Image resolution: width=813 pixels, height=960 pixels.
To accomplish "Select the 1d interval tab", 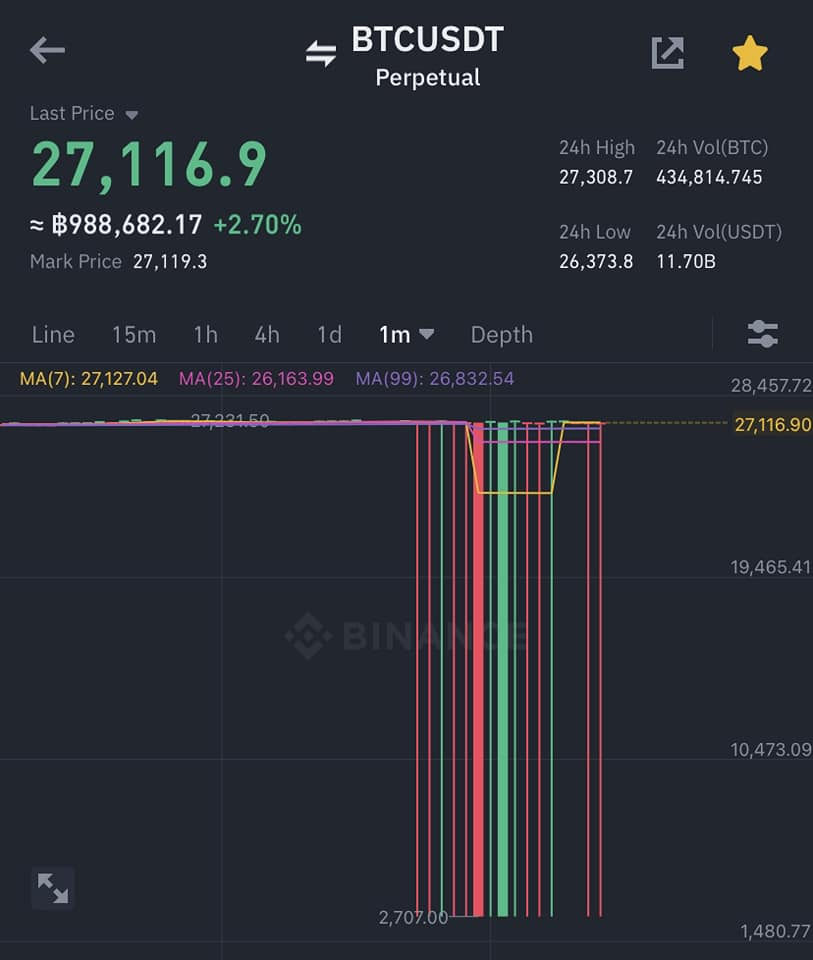I will point(329,334).
